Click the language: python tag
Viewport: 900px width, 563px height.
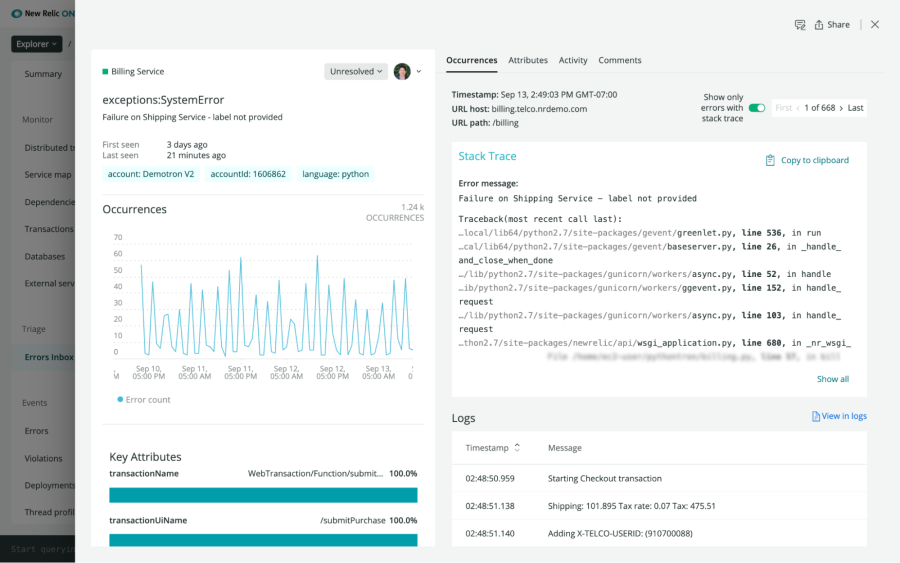(x=335, y=174)
